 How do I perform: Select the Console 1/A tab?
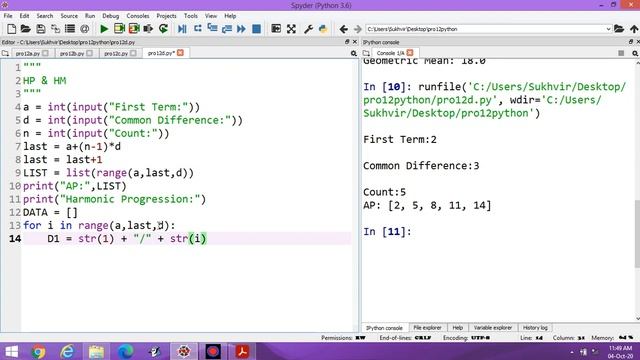coord(390,53)
